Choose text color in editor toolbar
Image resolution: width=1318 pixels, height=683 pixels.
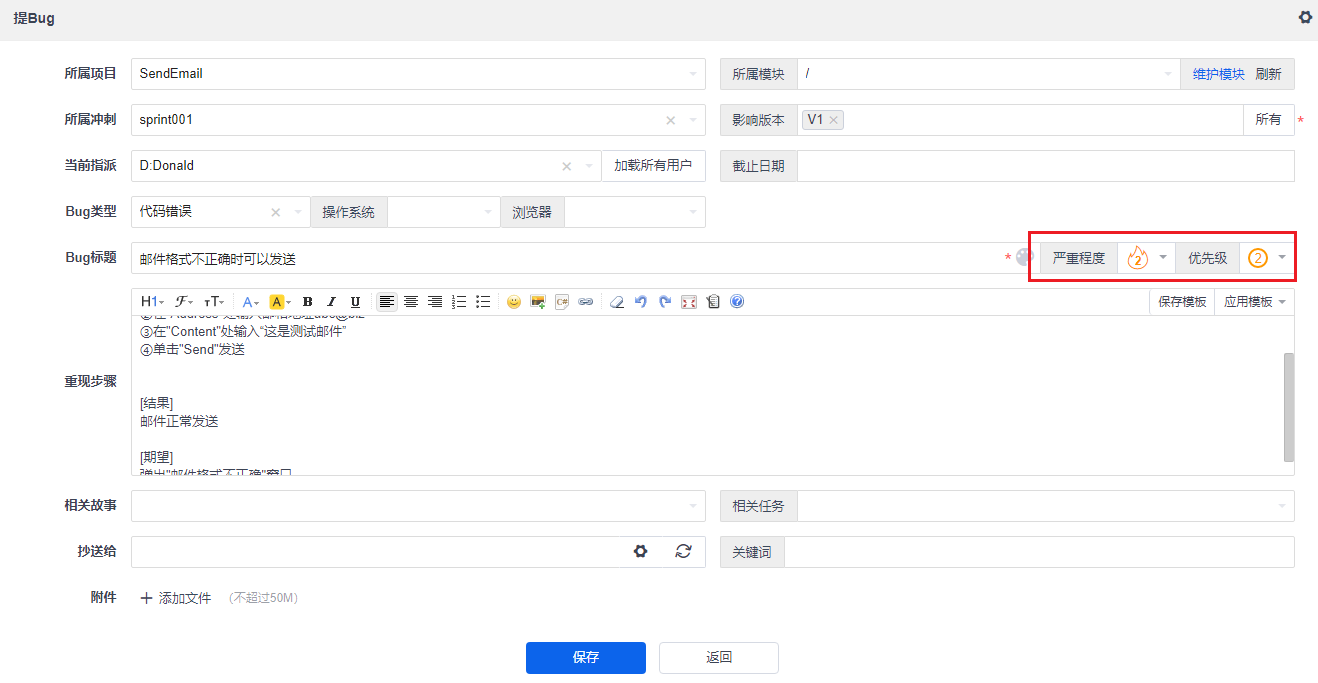click(251, 301)
